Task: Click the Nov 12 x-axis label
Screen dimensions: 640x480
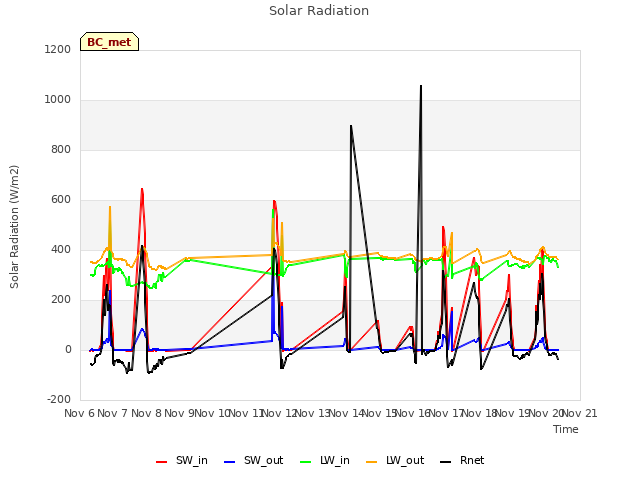Action: click(279, 413)
